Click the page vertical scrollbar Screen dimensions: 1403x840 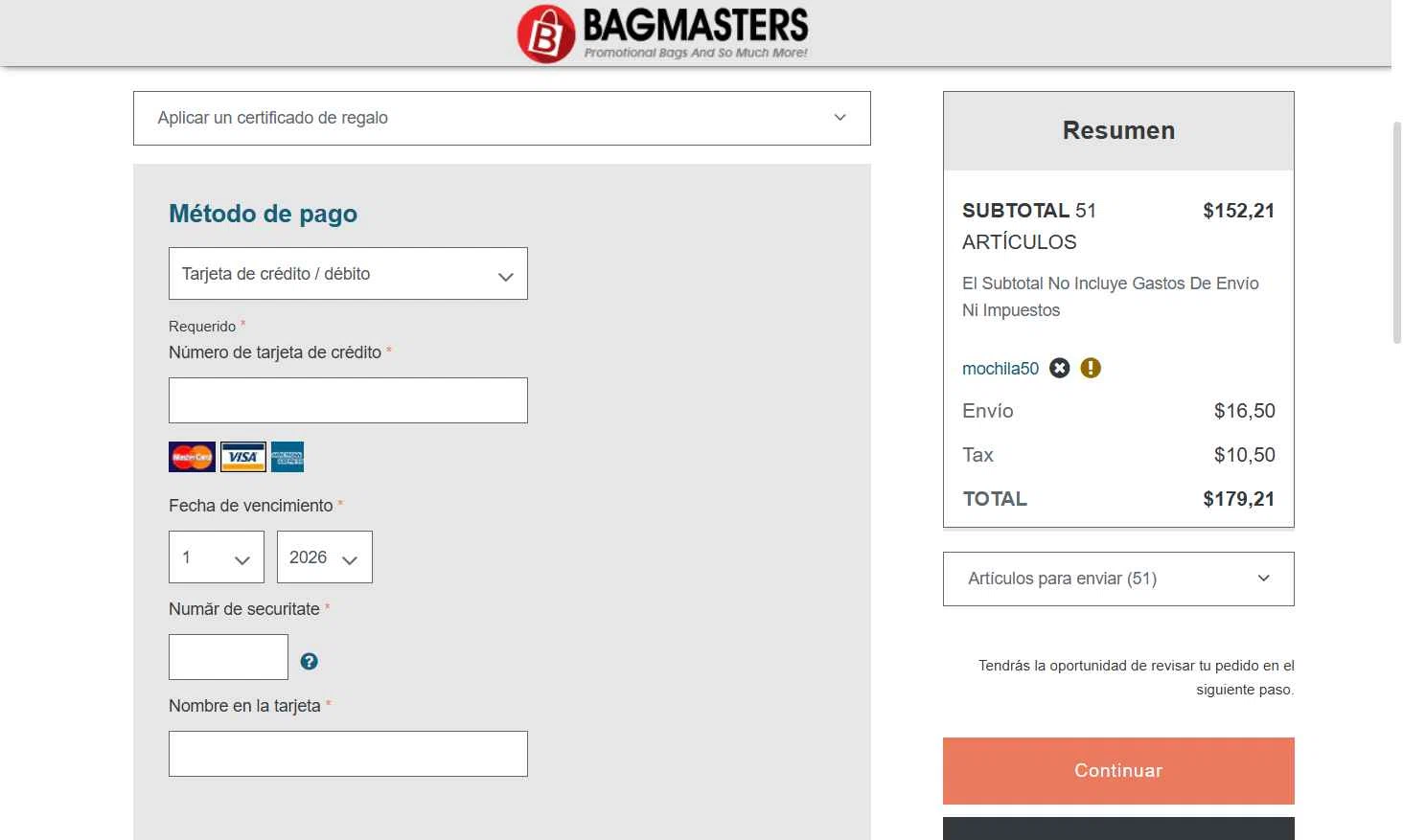pos(1397,233)
